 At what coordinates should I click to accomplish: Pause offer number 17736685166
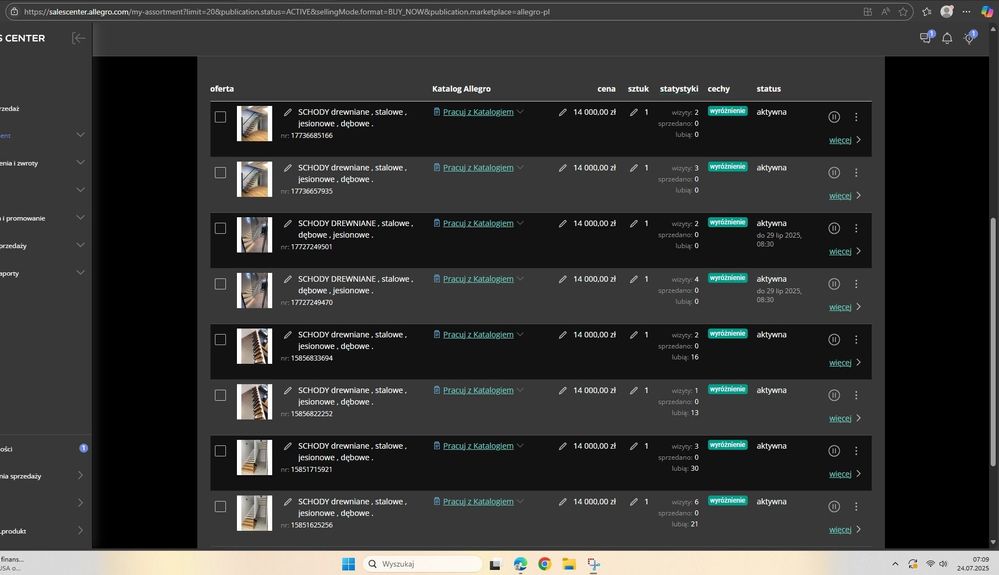pyautogui.click(x=834, y=117)
